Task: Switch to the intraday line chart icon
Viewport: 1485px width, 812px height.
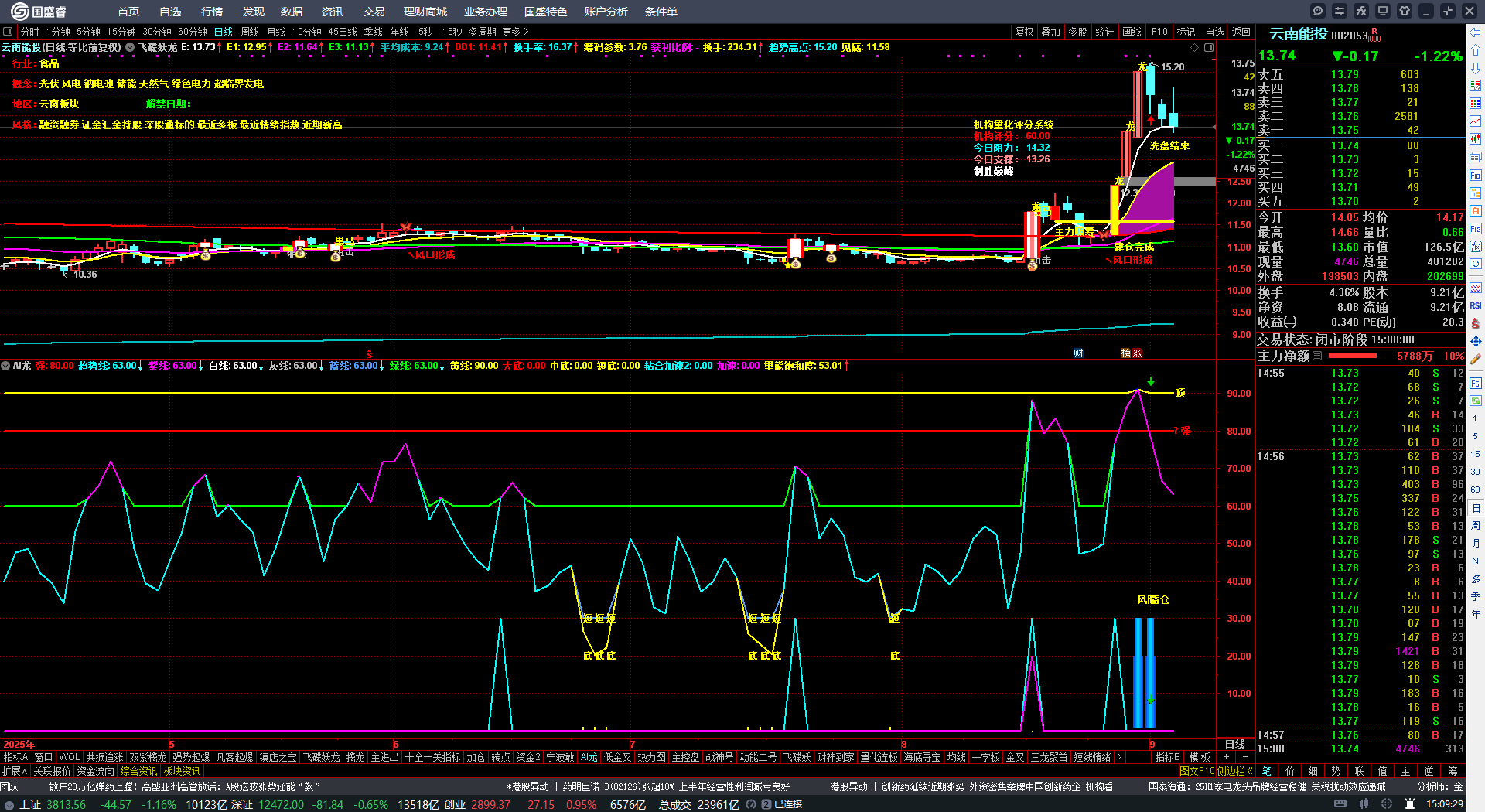Action: pos(1476,121)
